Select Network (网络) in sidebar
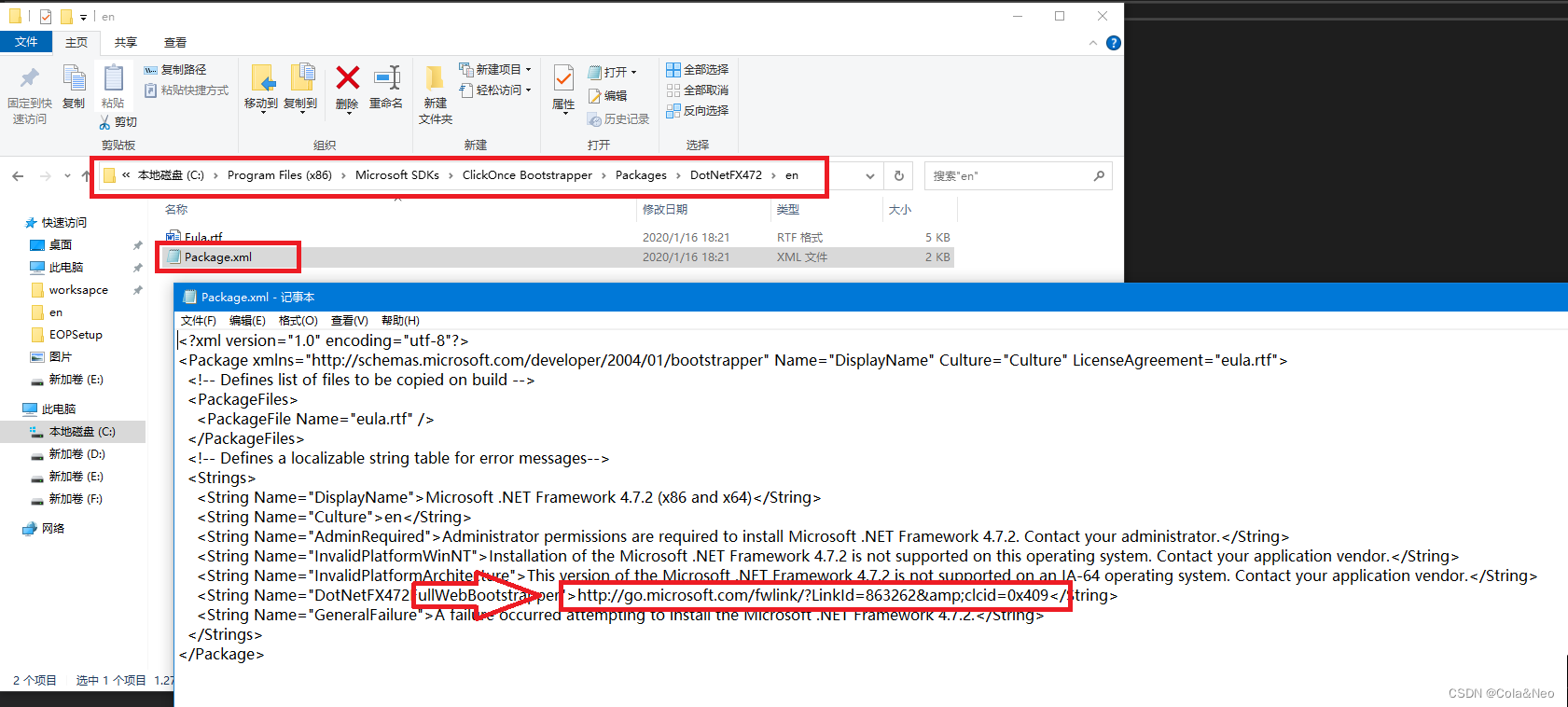The height and width of the screenshot is (707, 1568). pos(53,529)
